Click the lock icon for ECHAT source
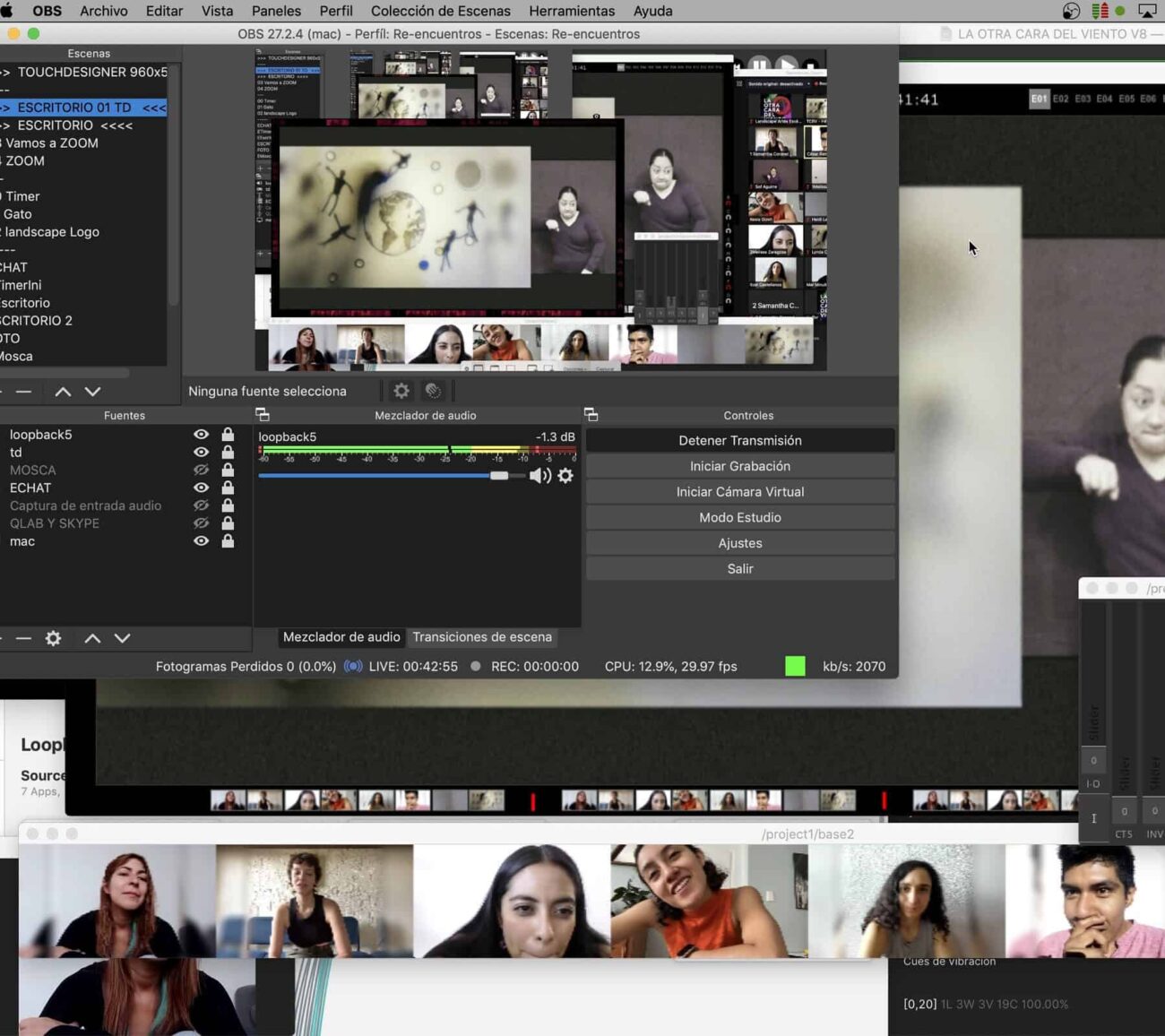Viewport: 1165px width, 1036px height. 228,488
